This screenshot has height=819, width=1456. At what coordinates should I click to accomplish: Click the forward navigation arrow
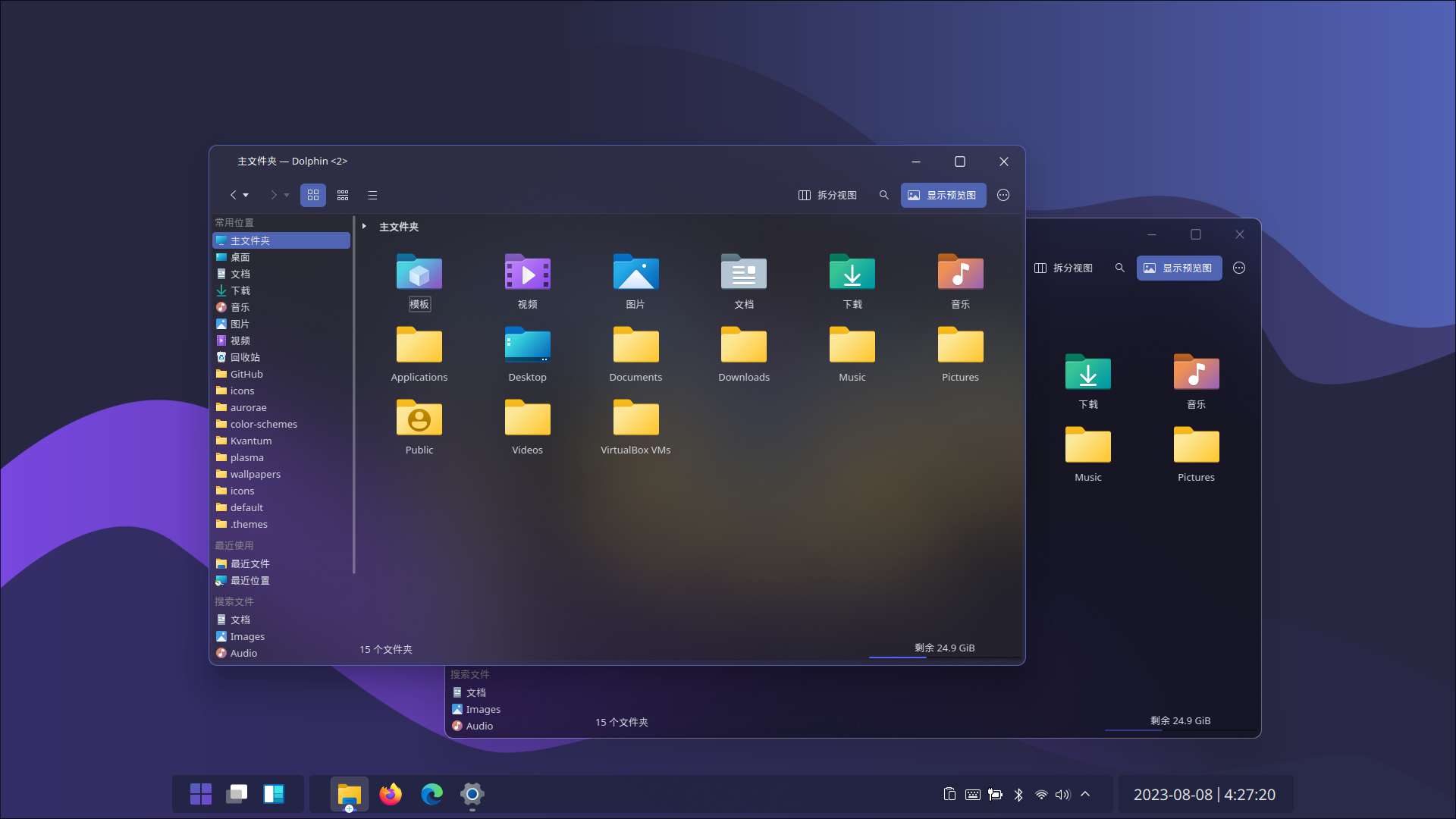(273, 195)
